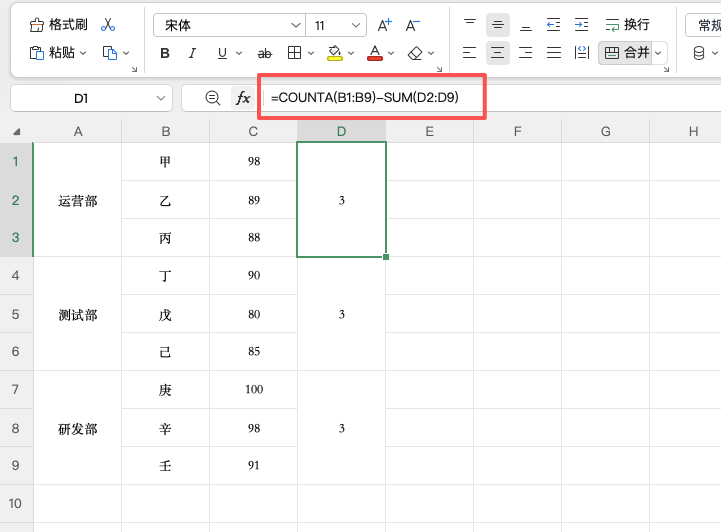Image resolution: width=721 pixels, height=532 pixels.
Task: Open the font group dialog launcher
Action: [439, 69]
